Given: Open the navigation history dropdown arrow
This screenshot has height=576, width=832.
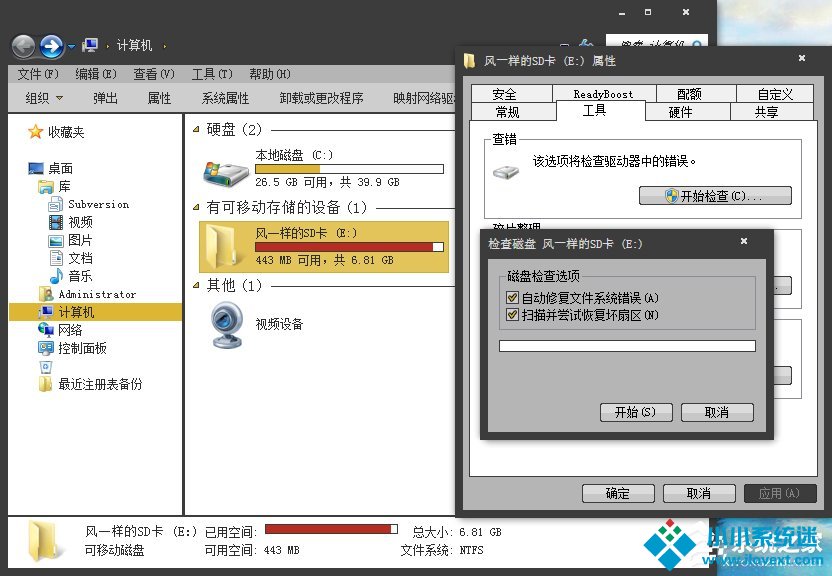Looking at the screenshot, I should (71, 47).
